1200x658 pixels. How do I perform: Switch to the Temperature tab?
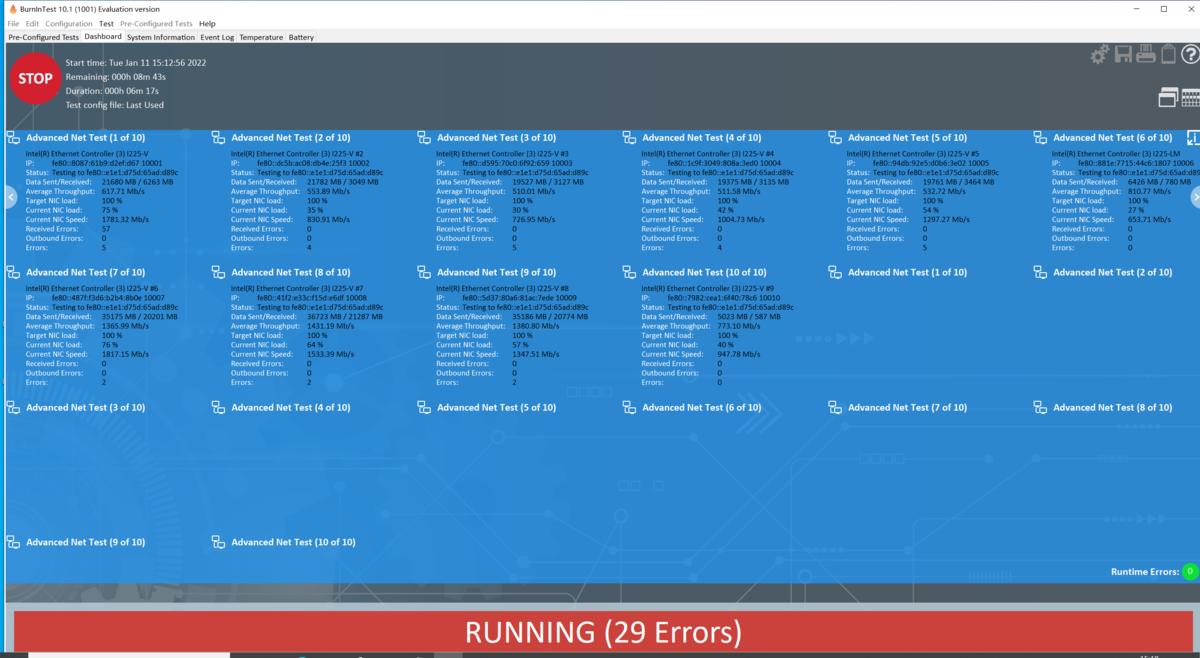point(261,37)
